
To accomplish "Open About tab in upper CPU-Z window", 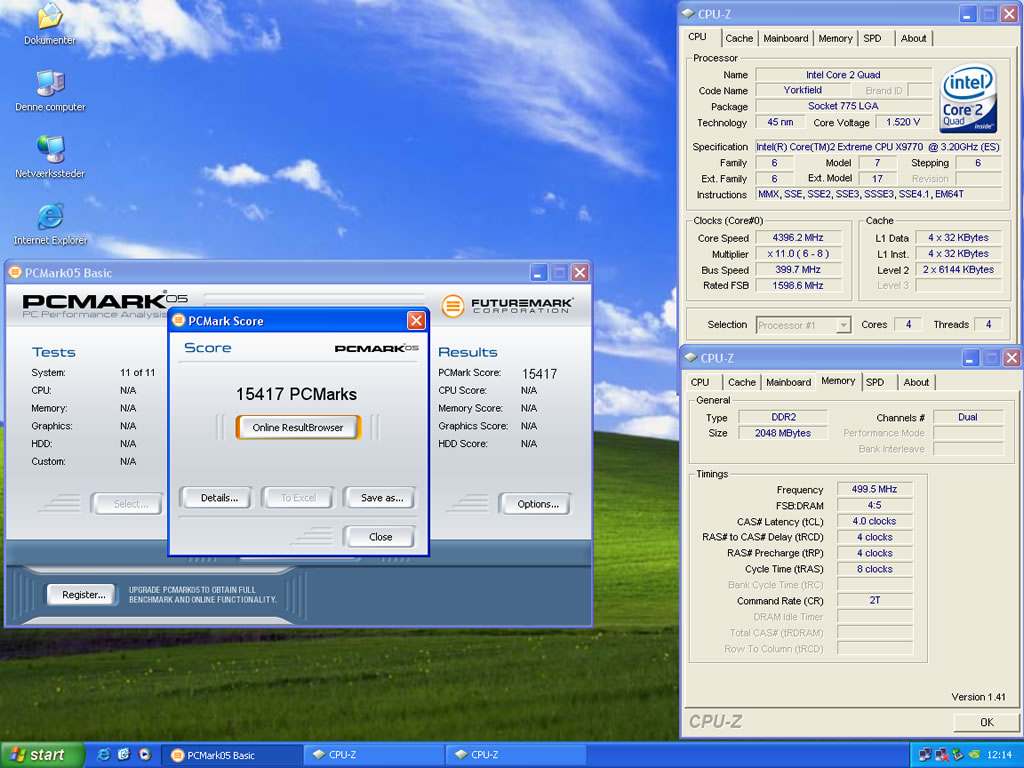I will tap(913, 39).
